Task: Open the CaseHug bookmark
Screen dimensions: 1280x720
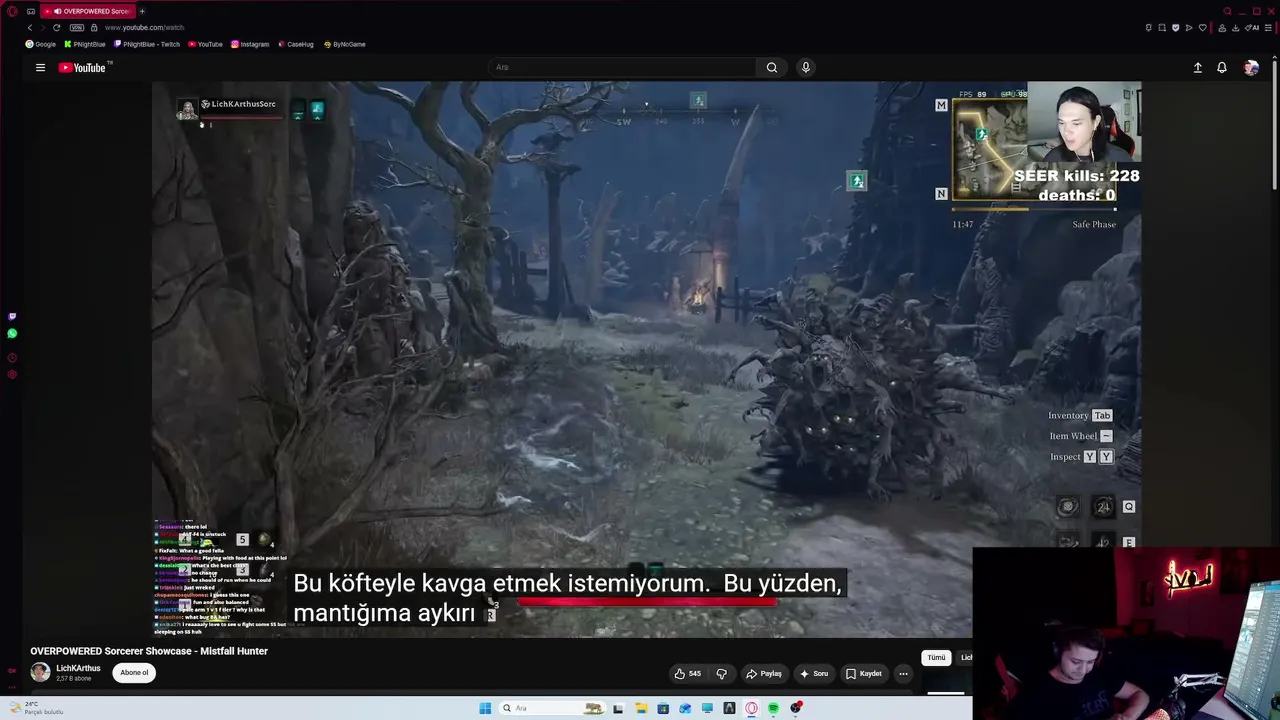Action: pyautogui.click(x=296, y=44)
